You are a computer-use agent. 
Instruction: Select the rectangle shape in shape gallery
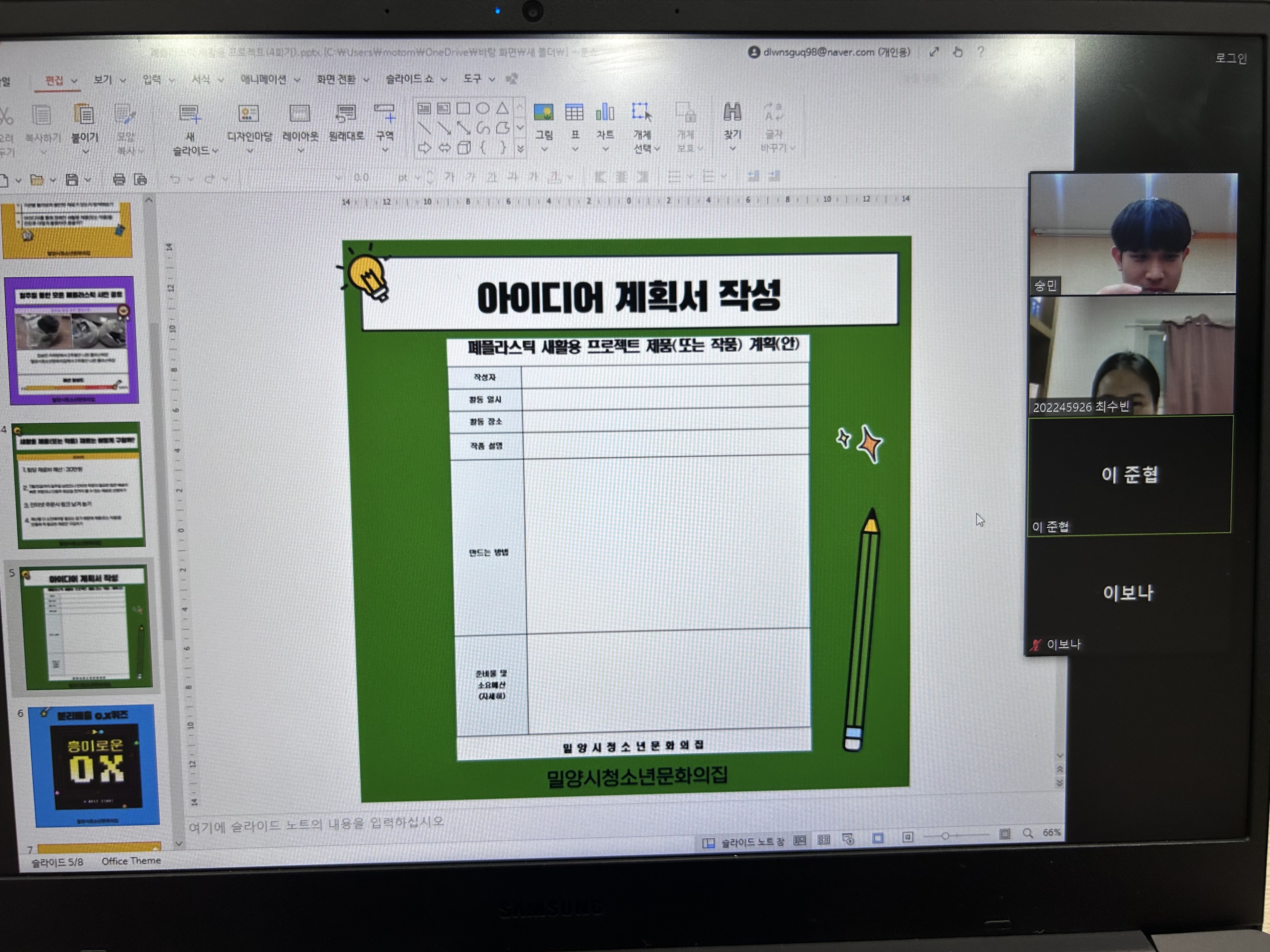(463, 108)
